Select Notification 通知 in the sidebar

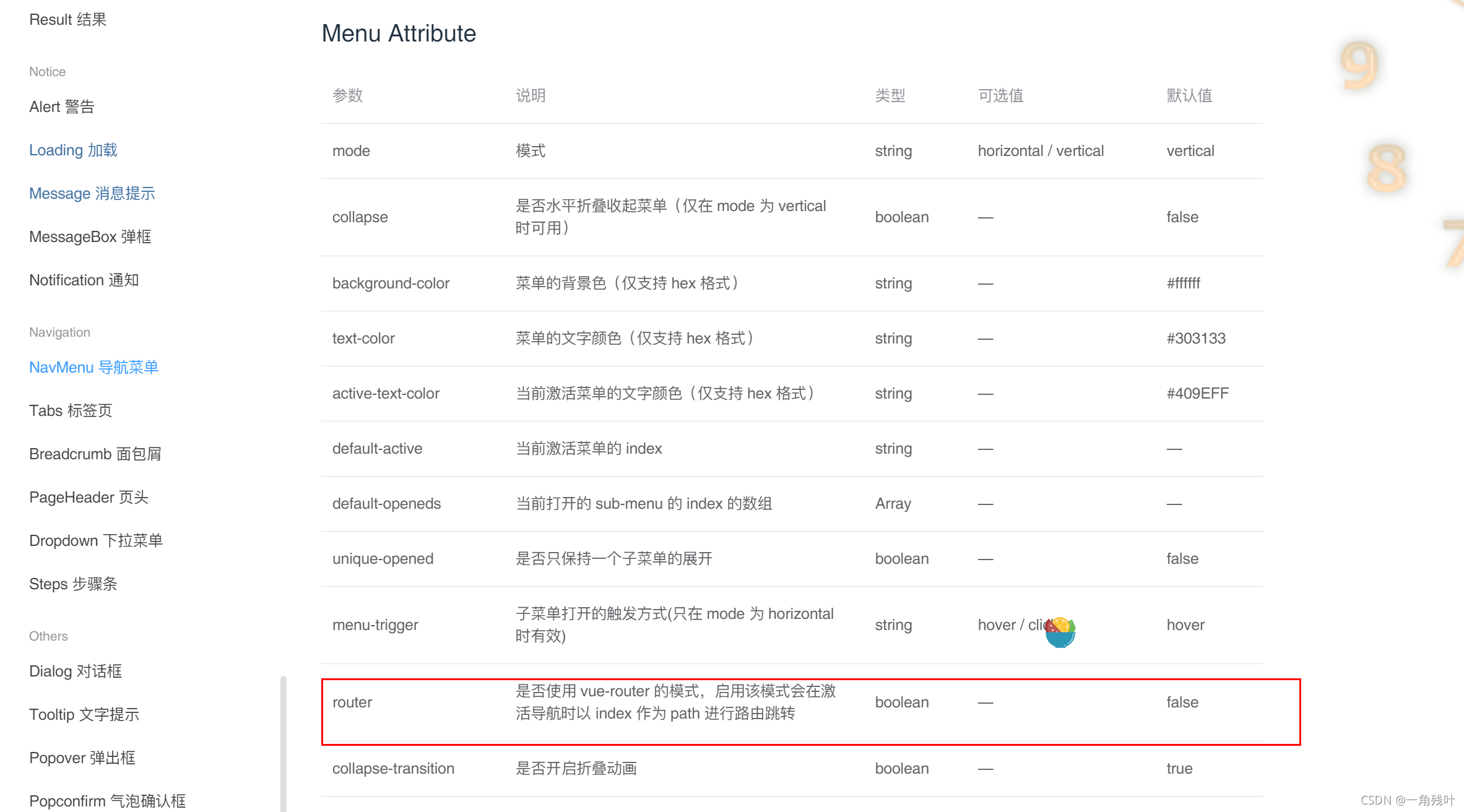point(84,280)
